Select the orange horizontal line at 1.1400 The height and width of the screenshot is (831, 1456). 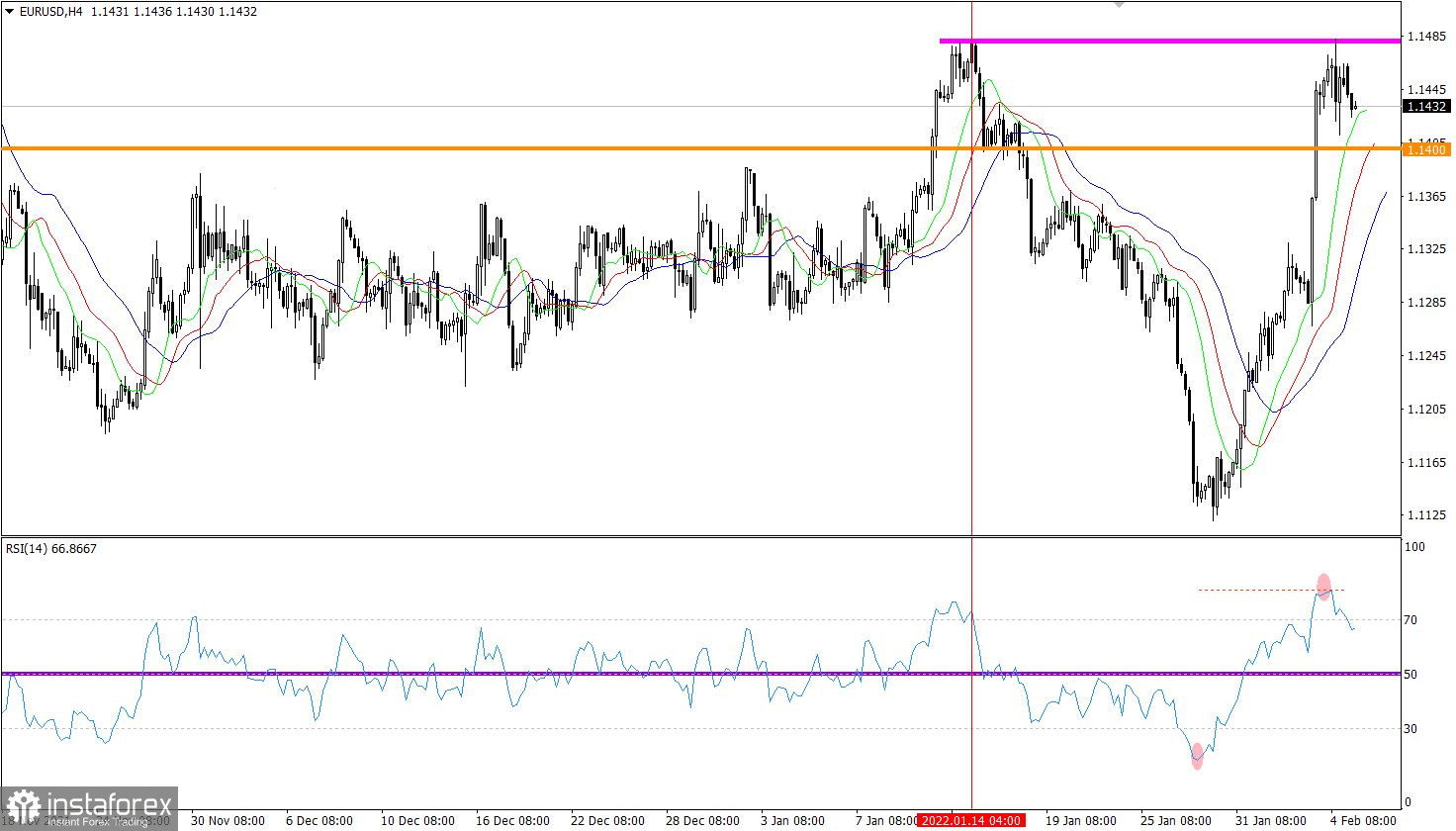(x=700, y=148)
